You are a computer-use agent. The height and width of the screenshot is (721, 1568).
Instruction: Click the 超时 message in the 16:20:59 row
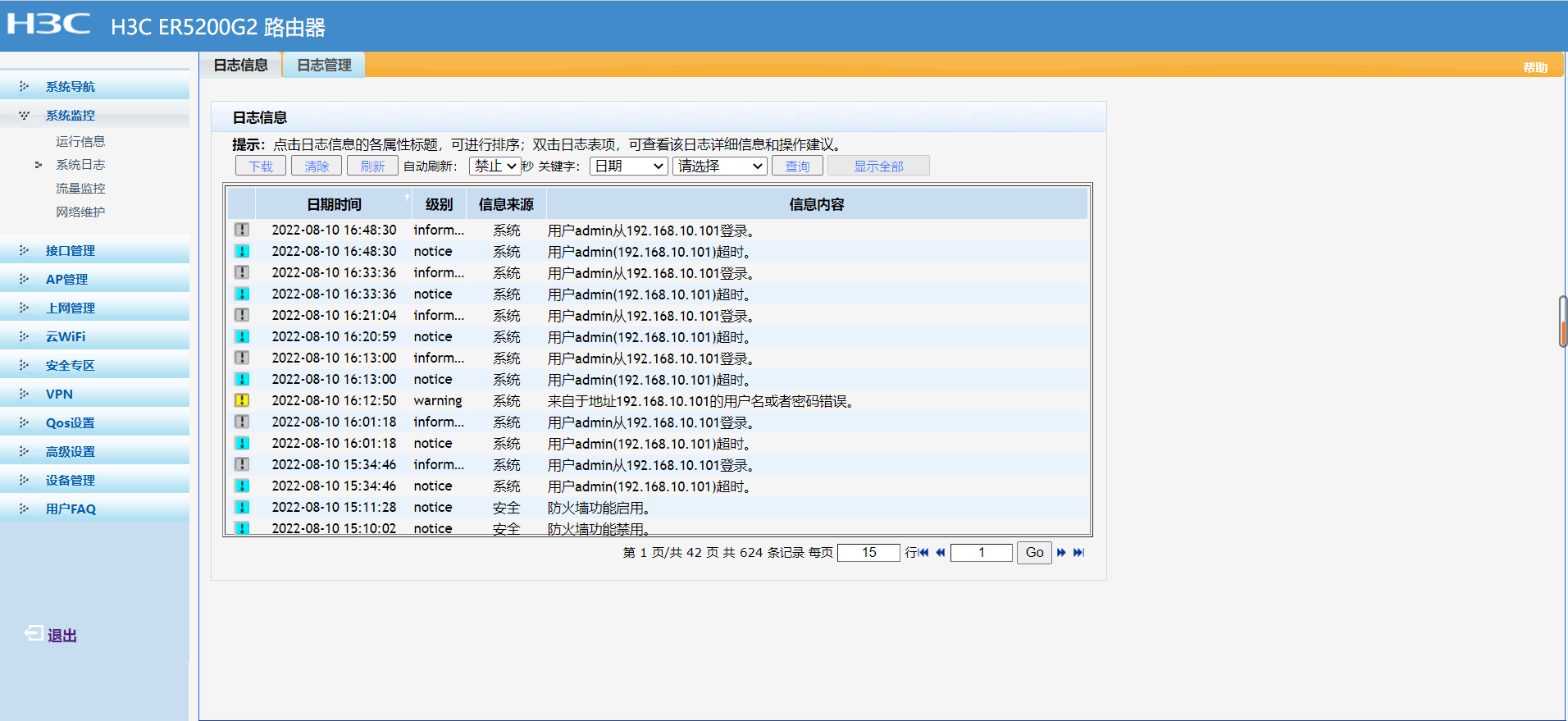(650, 337)
